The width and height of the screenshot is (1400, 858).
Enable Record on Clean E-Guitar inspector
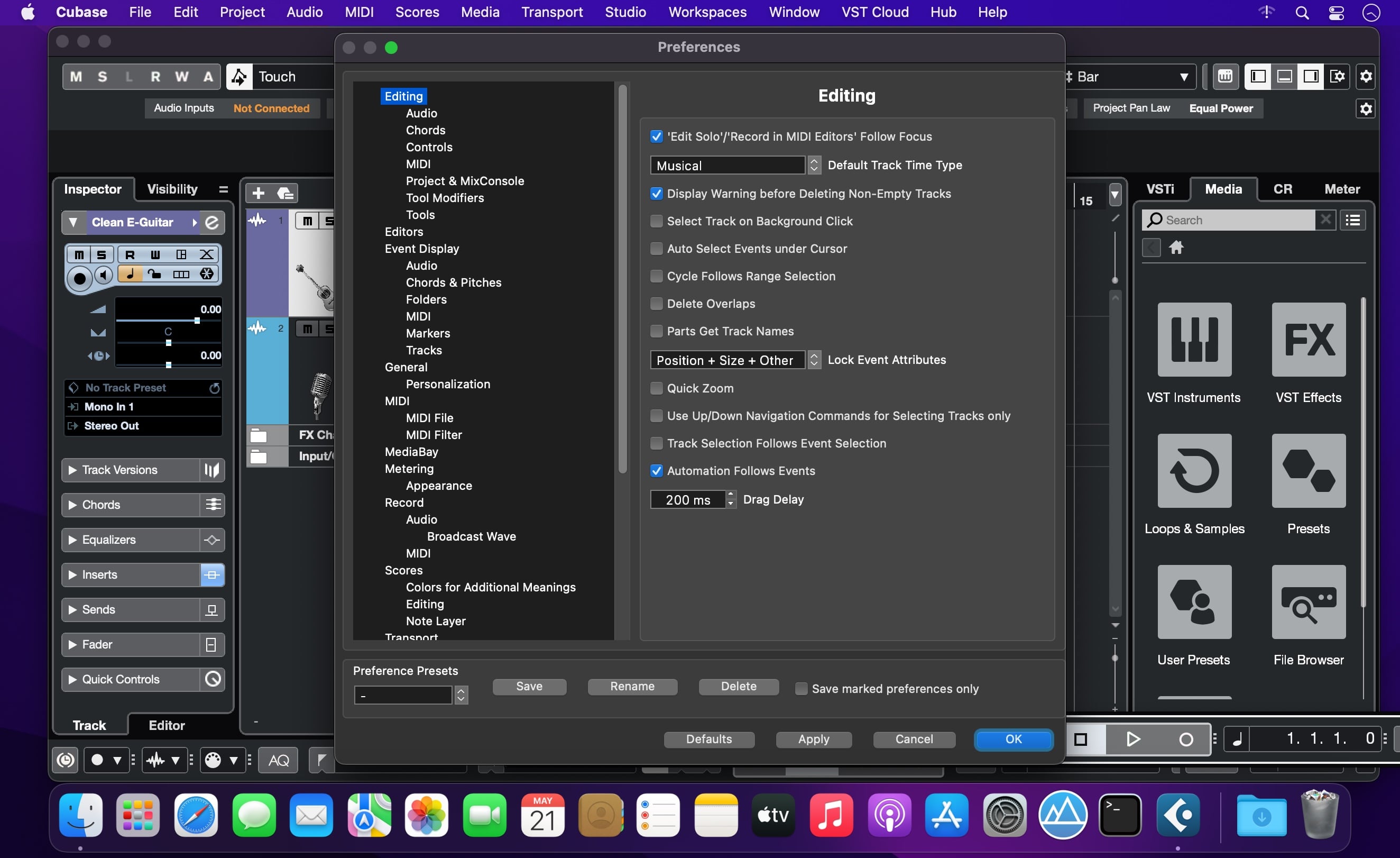pos(79,278)
